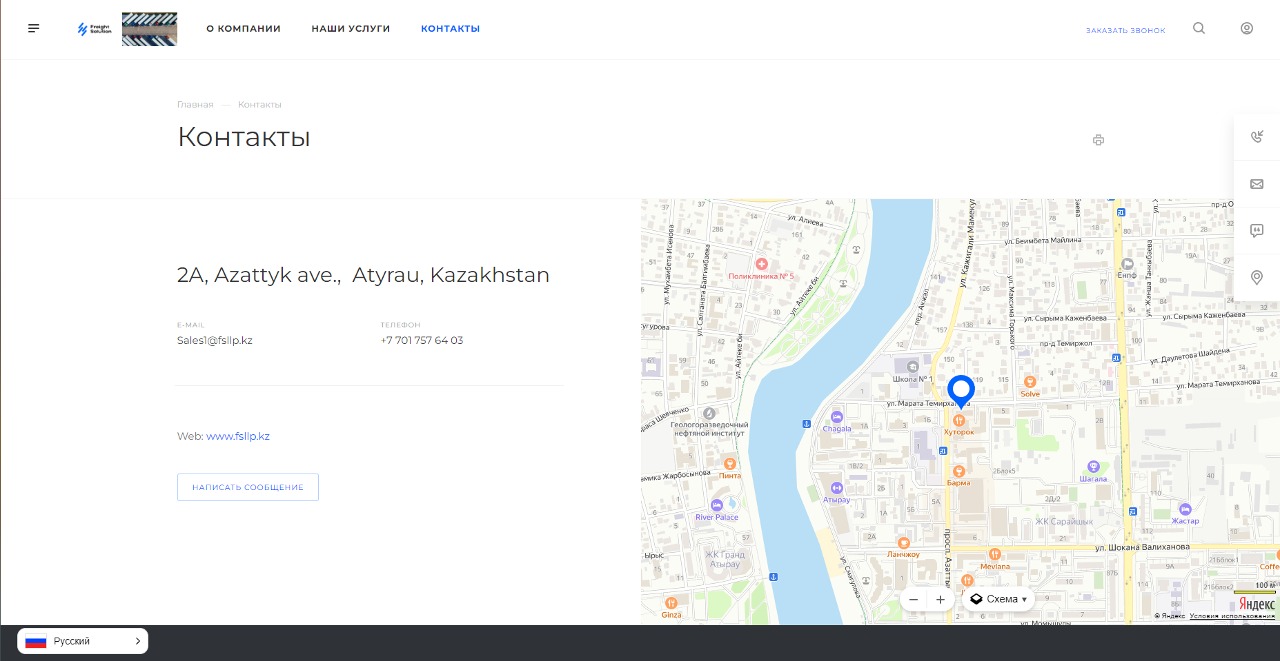1280x661 pixels.
Task: Click the header banner thumbnail image
Action: tap(149, 29)
